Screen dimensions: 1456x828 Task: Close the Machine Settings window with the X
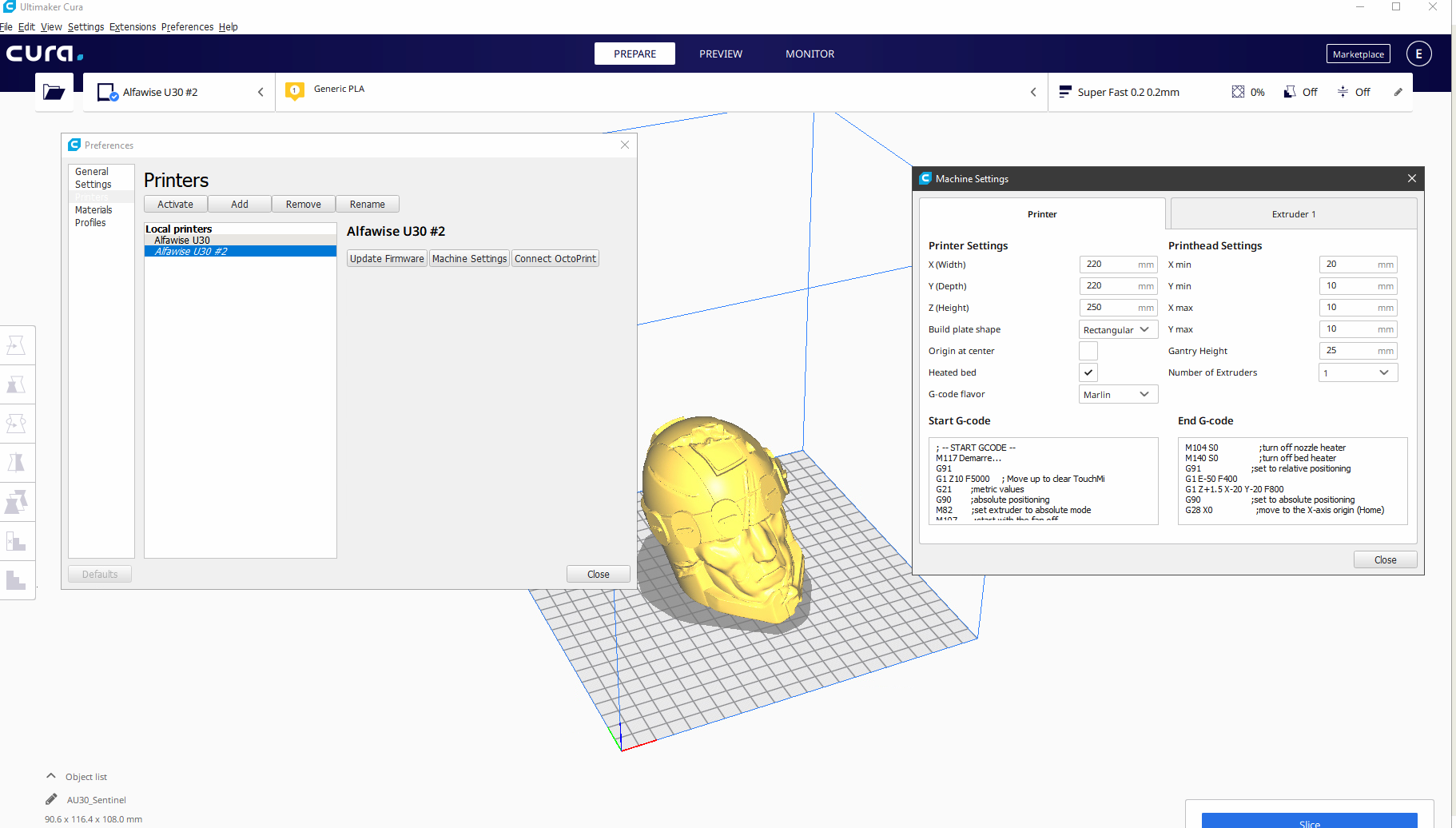click(x=1412, y=178)
